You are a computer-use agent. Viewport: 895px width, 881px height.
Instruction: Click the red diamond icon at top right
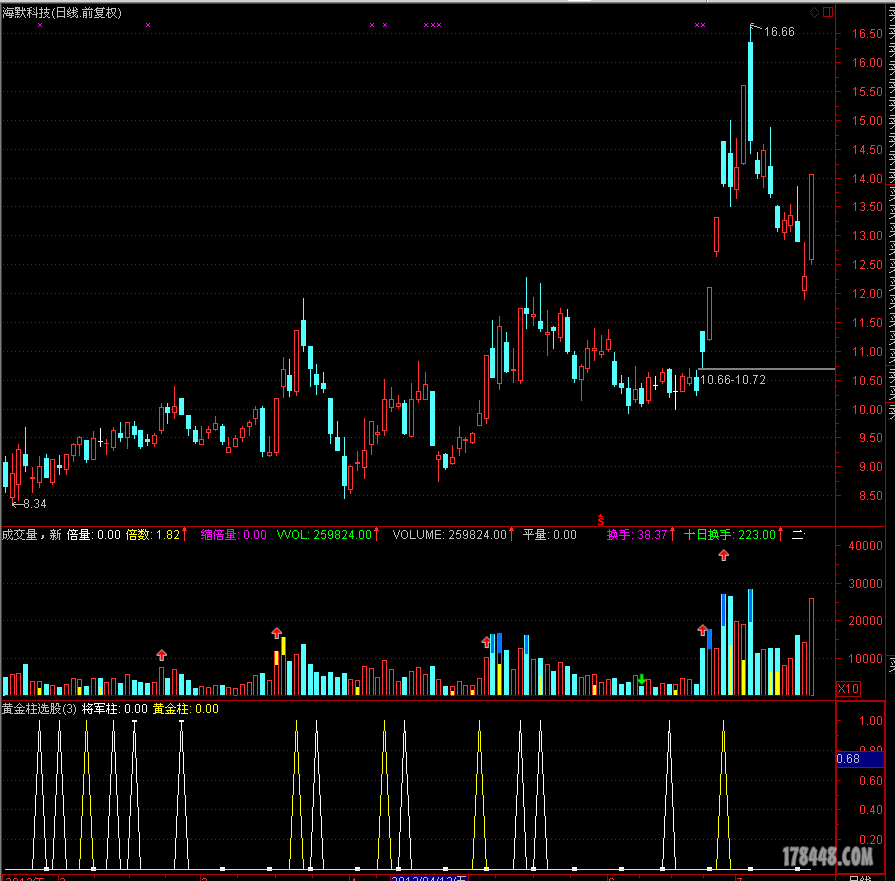coord(815,13)
